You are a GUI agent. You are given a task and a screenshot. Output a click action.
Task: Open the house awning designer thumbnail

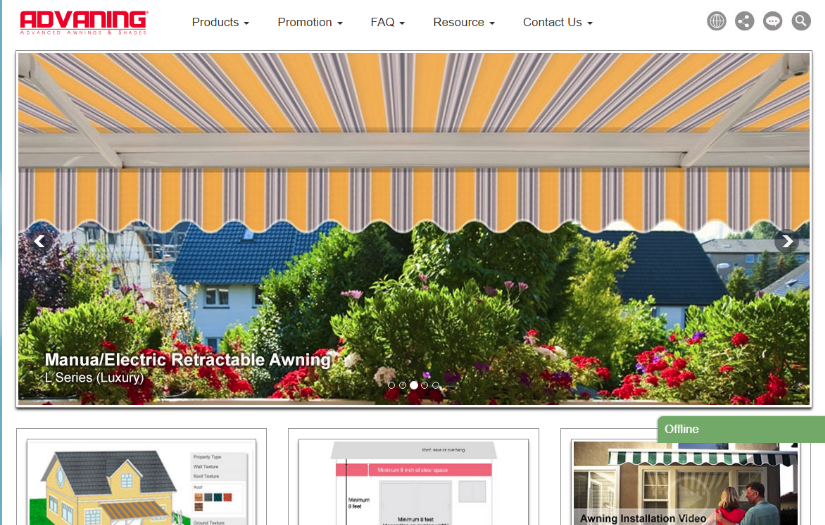click(142, 481)
